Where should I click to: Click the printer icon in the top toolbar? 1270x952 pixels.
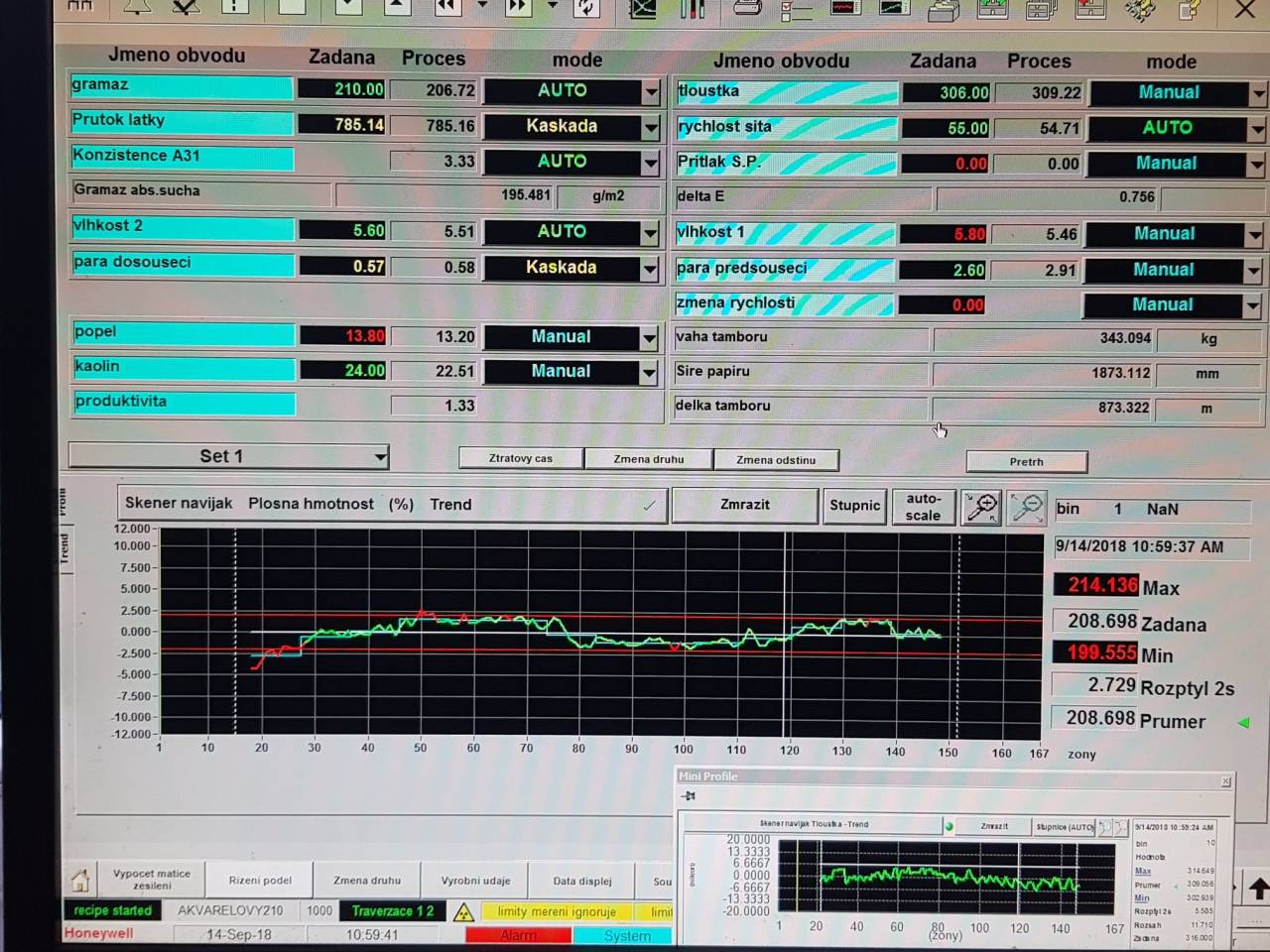(x=747, y=8)
